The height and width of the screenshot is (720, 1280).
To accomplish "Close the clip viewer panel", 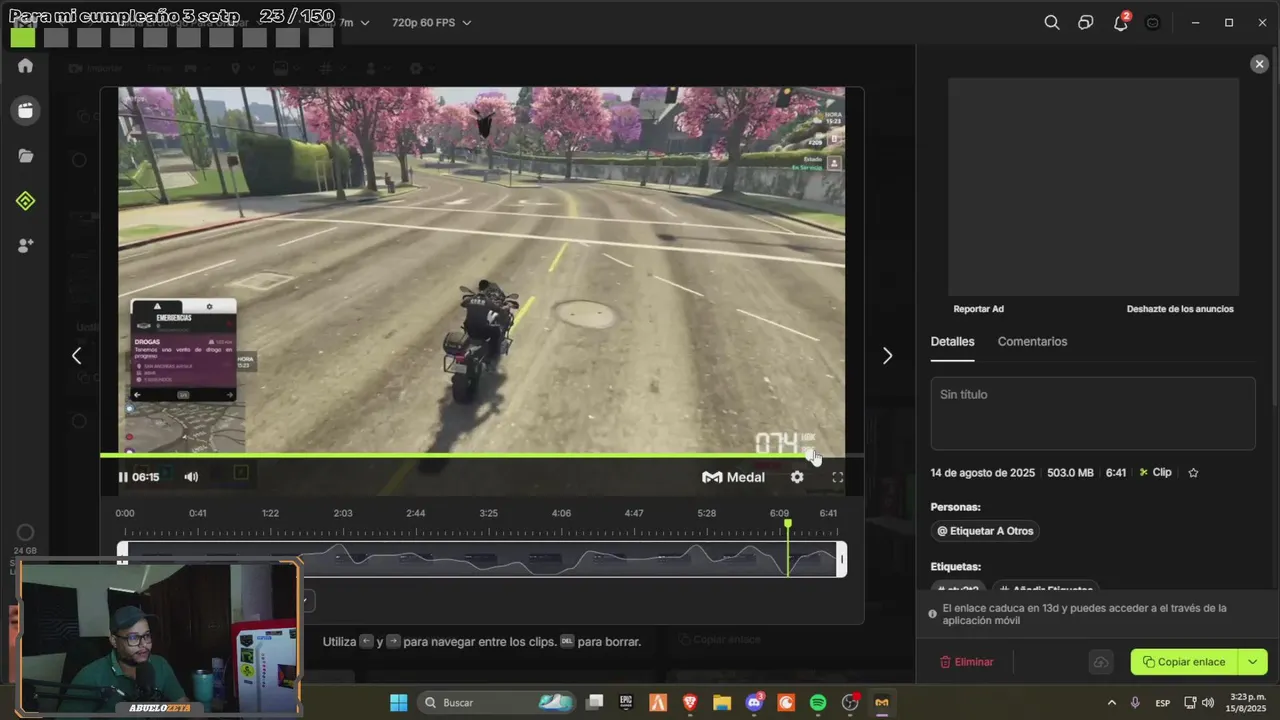I will [x=1259, y=64].
